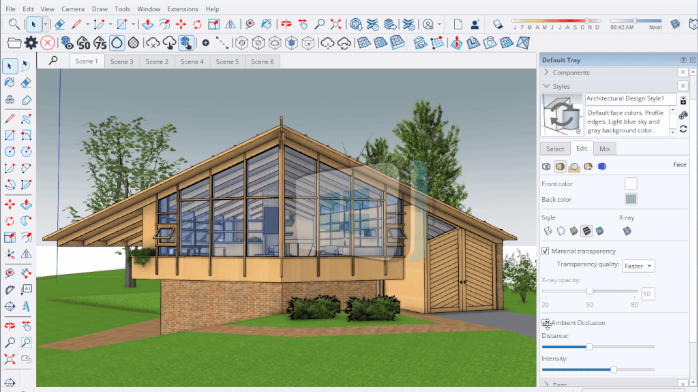
Task: Adjust the Ambient Occlusion Intensity slider
Action: point(613,369)
